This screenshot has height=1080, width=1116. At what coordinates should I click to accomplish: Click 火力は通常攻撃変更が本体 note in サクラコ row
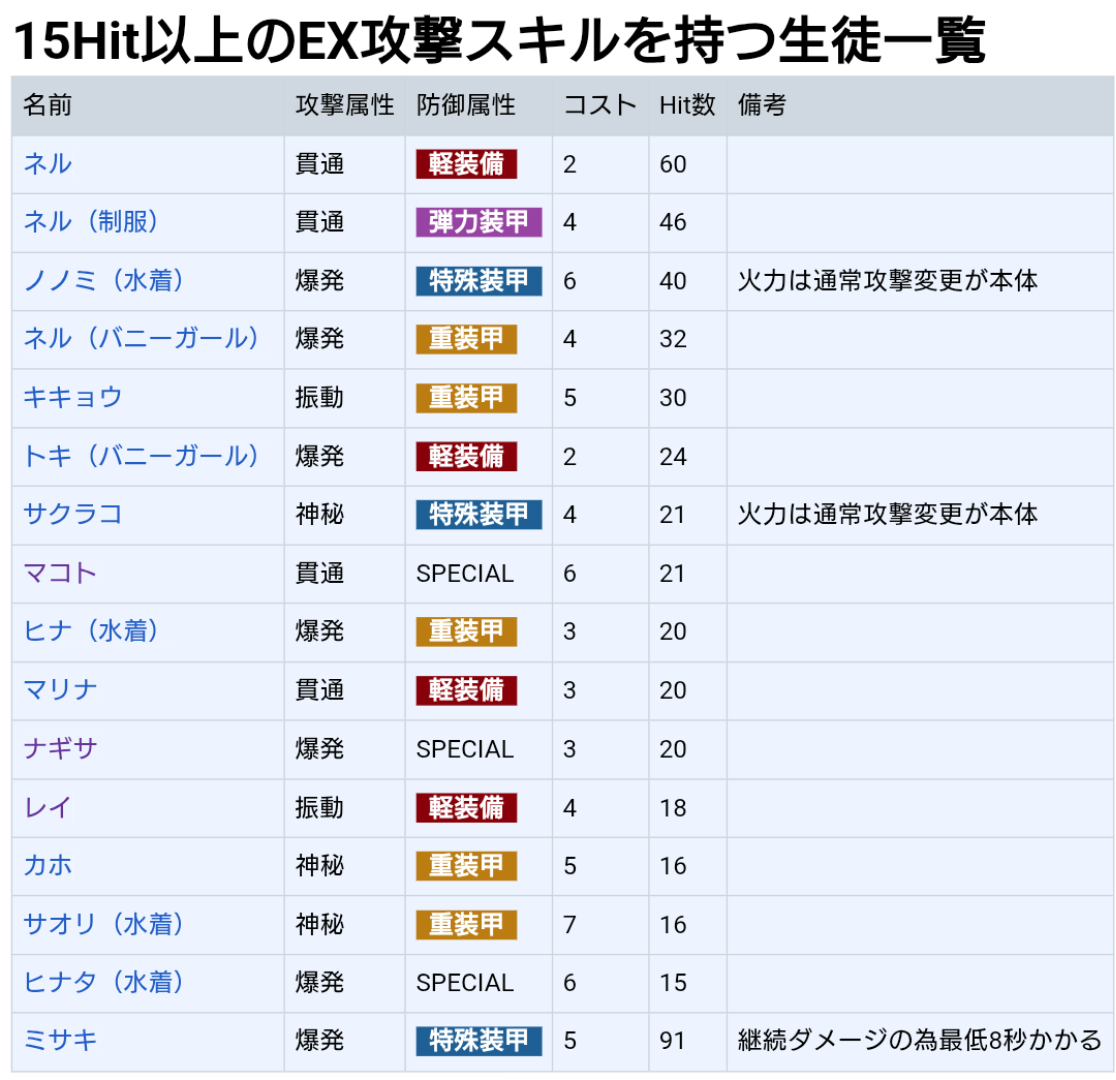[888, 514]
